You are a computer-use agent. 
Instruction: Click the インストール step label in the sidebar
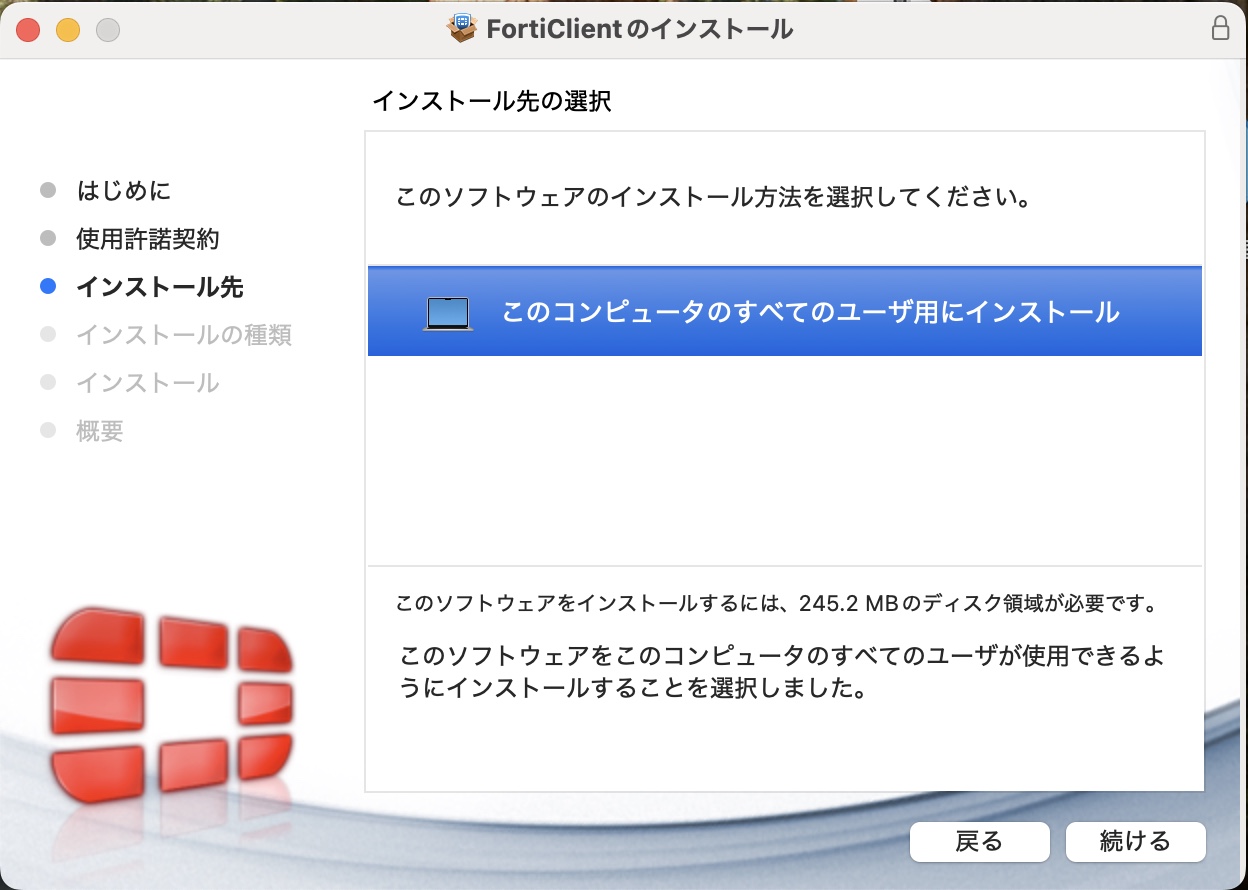(147, 383)
